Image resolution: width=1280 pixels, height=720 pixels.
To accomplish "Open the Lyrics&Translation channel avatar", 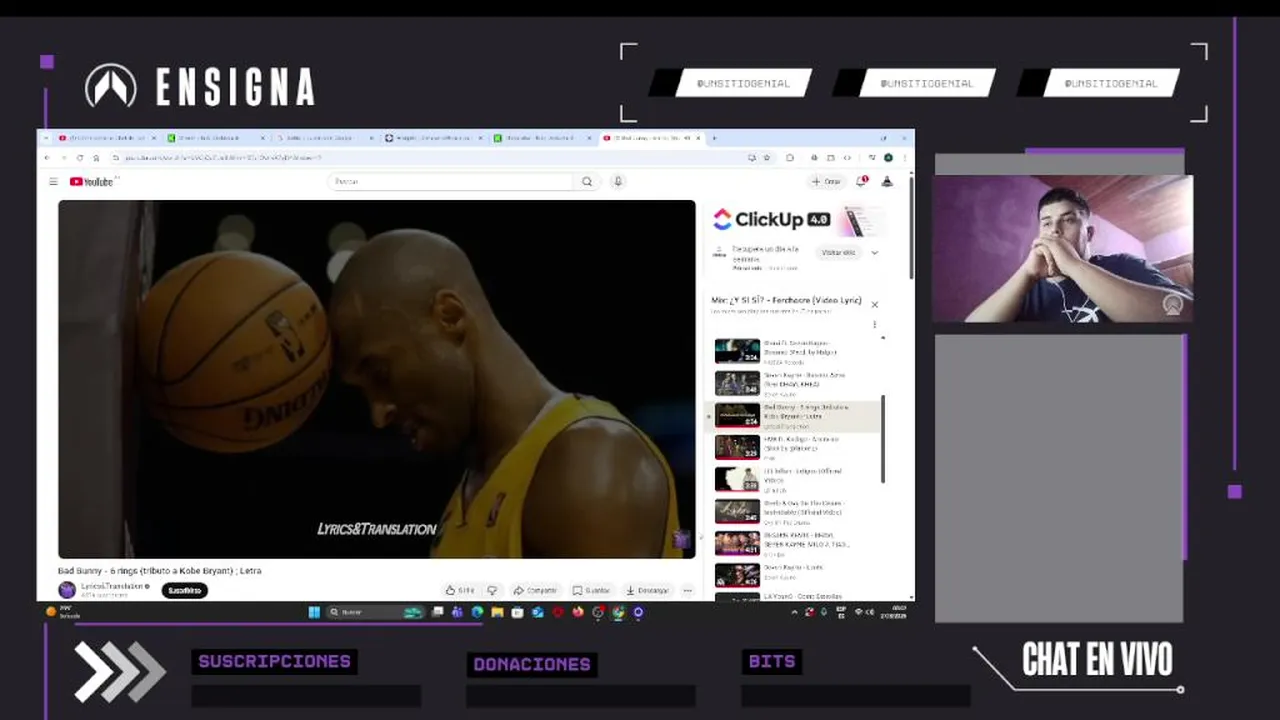I will click(67, 590).
